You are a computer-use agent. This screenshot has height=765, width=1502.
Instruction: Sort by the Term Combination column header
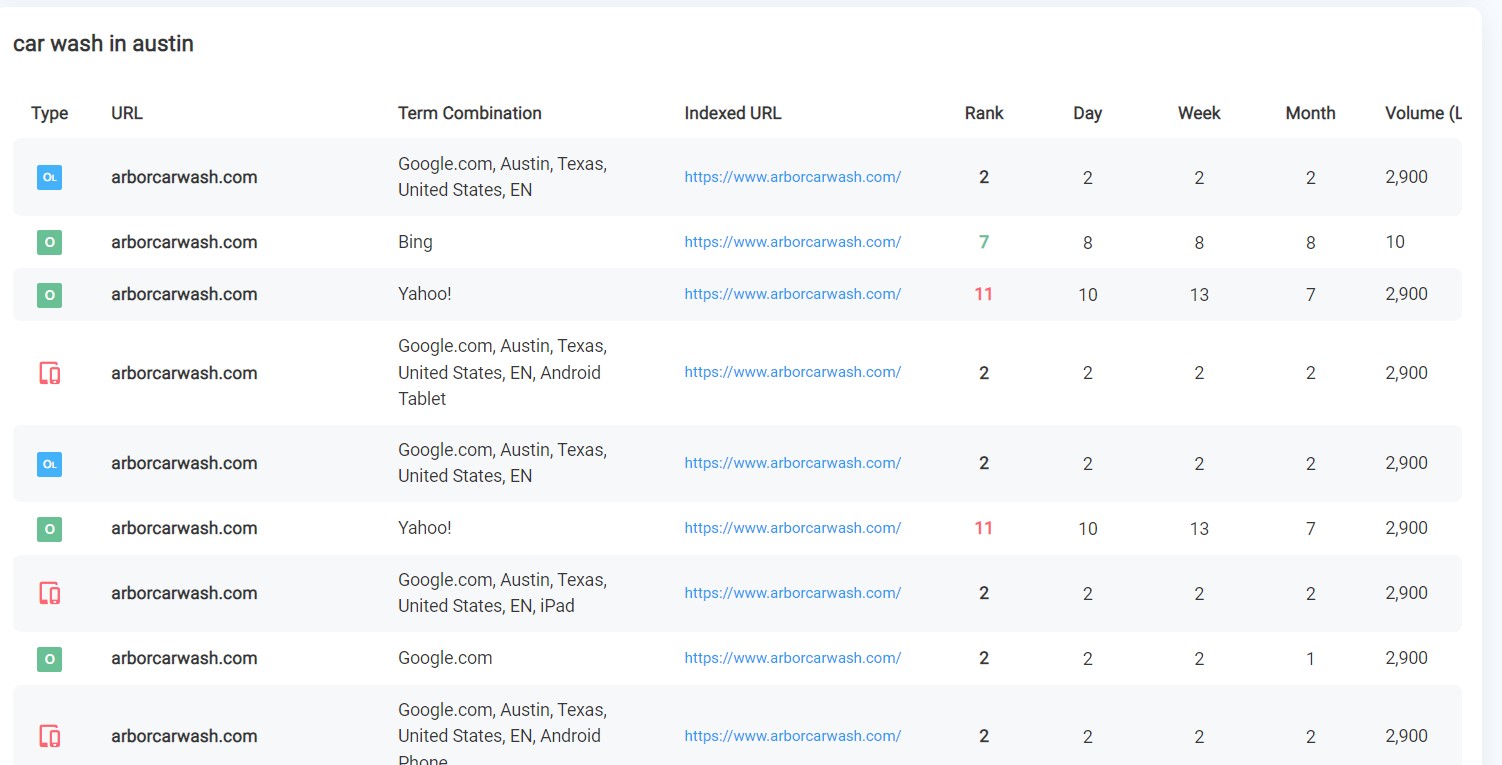(x=470, y=113)
